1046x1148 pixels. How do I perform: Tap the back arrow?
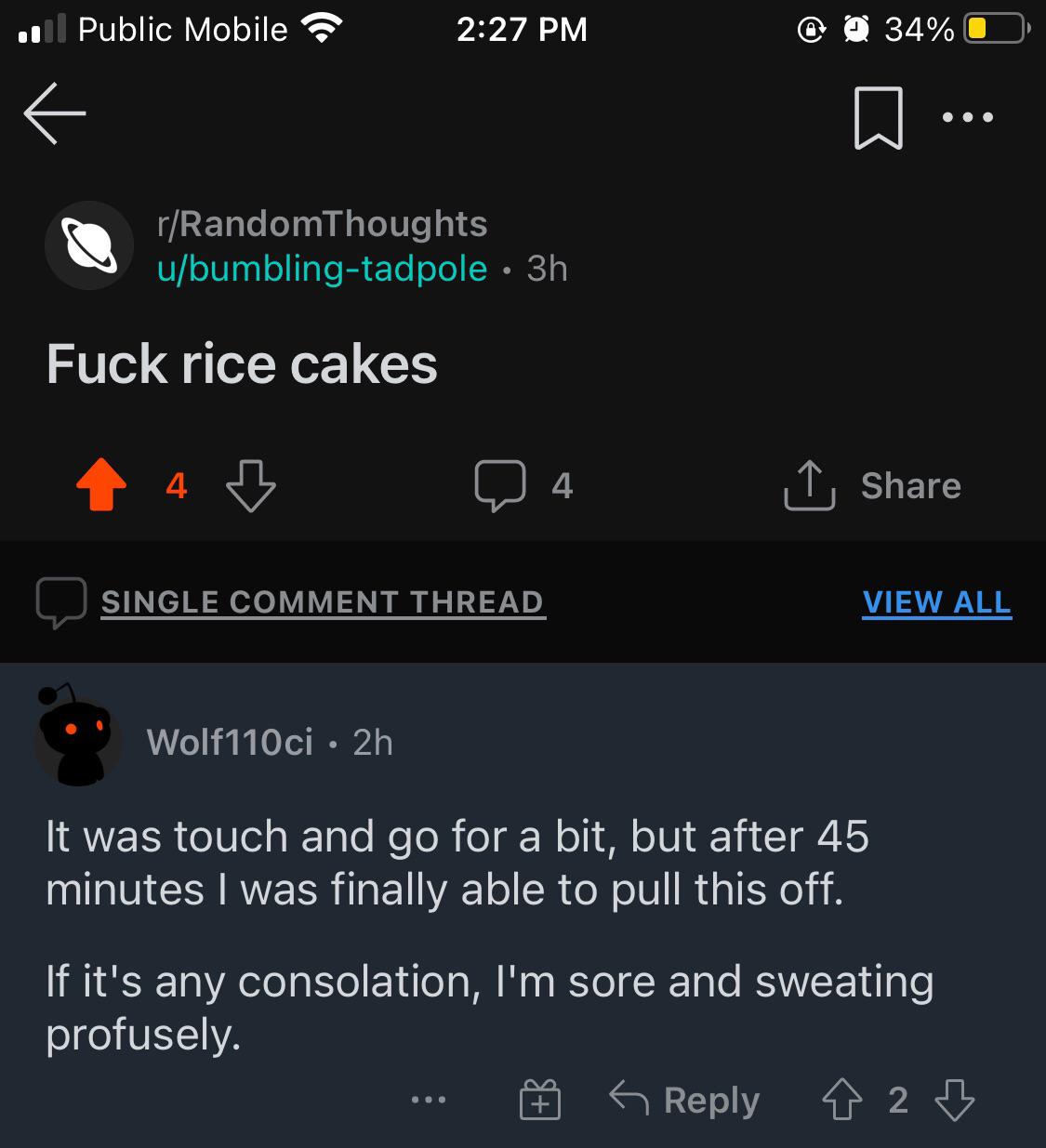55,113
